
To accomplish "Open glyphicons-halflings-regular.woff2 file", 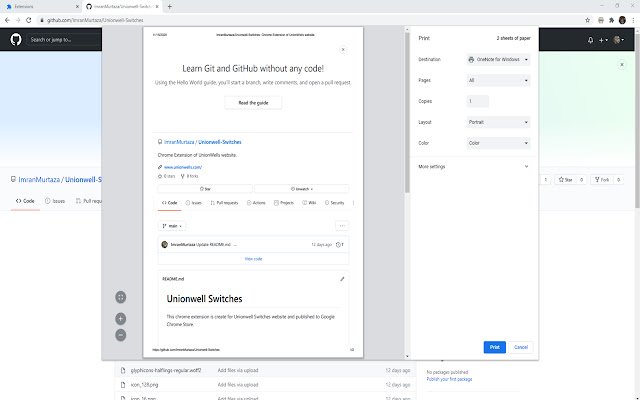I will (x=166, y=371).
